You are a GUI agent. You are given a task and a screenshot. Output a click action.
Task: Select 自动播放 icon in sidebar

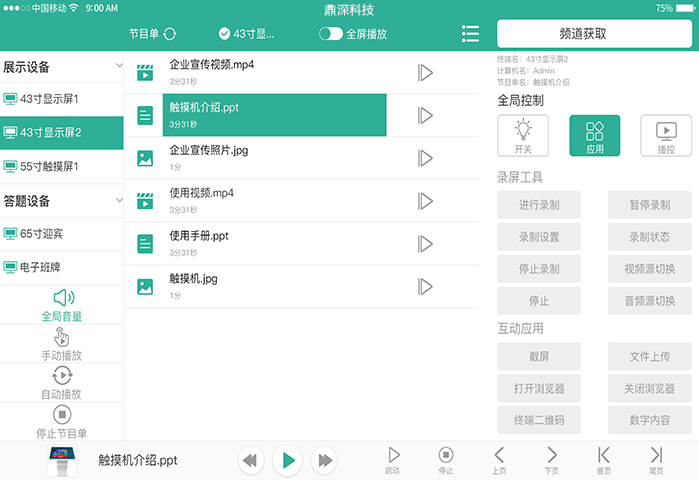pyautogui.click(x=62, y=375)
